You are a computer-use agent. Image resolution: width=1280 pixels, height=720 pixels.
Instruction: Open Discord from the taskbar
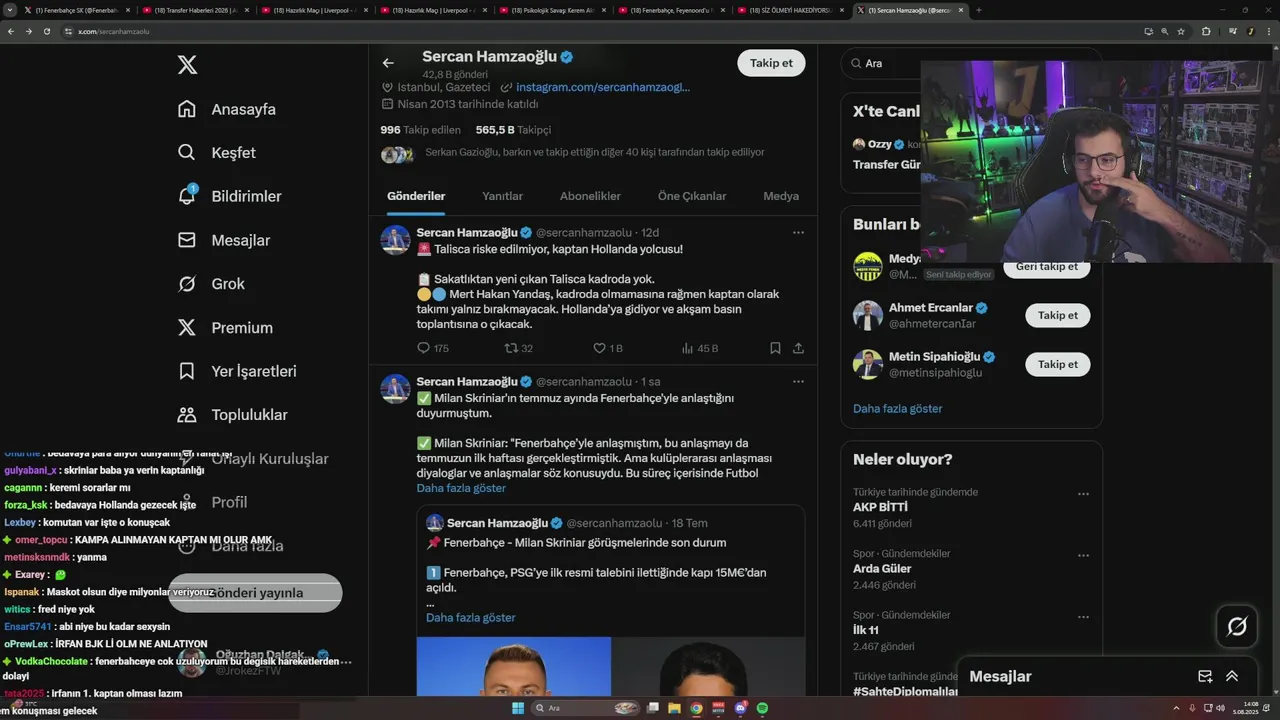740,708
